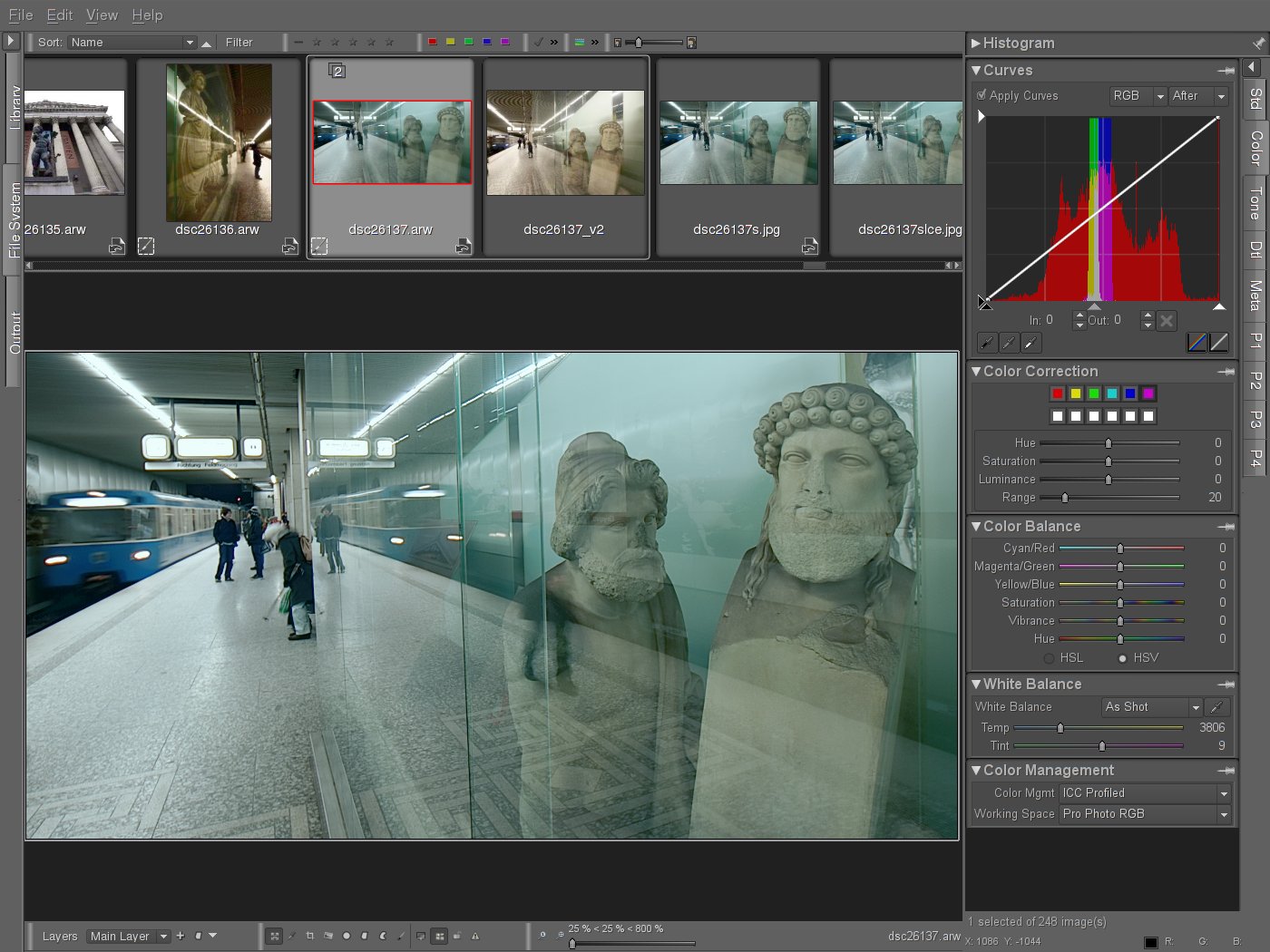
Task: Click the reset curve to linear icon
Action: (1219, 343)
